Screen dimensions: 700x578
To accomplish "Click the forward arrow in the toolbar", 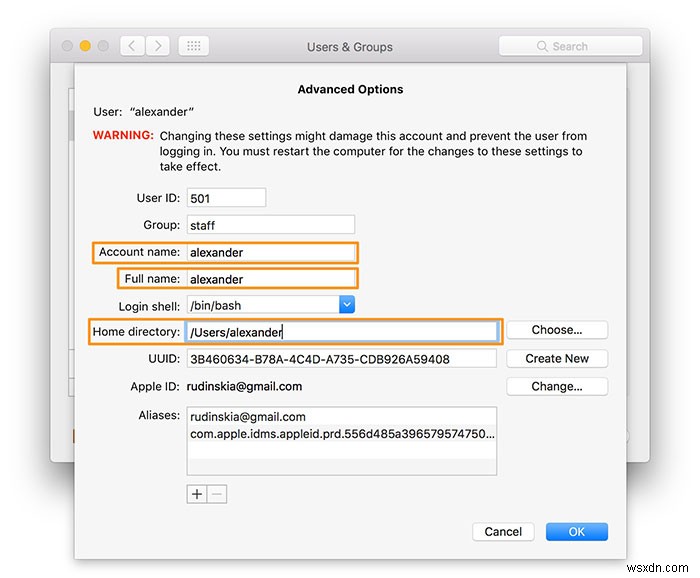I will point(158,46).
